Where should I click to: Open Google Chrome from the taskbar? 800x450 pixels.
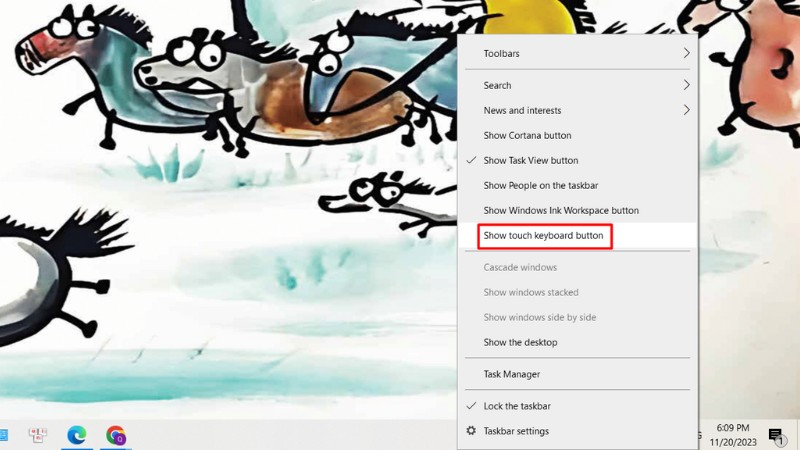(x=116, y=435)
